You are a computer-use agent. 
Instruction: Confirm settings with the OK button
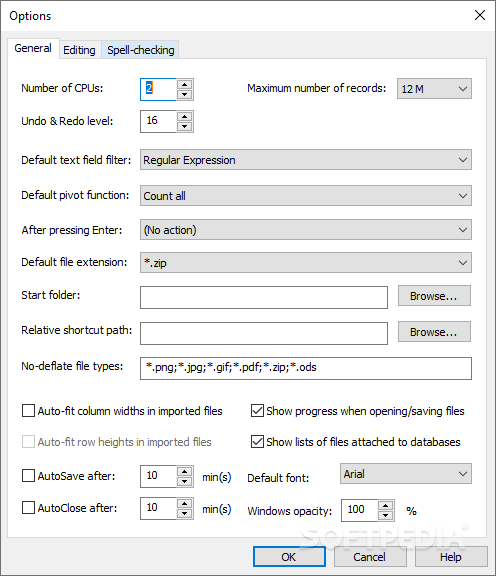pyautogui.click(x=289, y=557)
